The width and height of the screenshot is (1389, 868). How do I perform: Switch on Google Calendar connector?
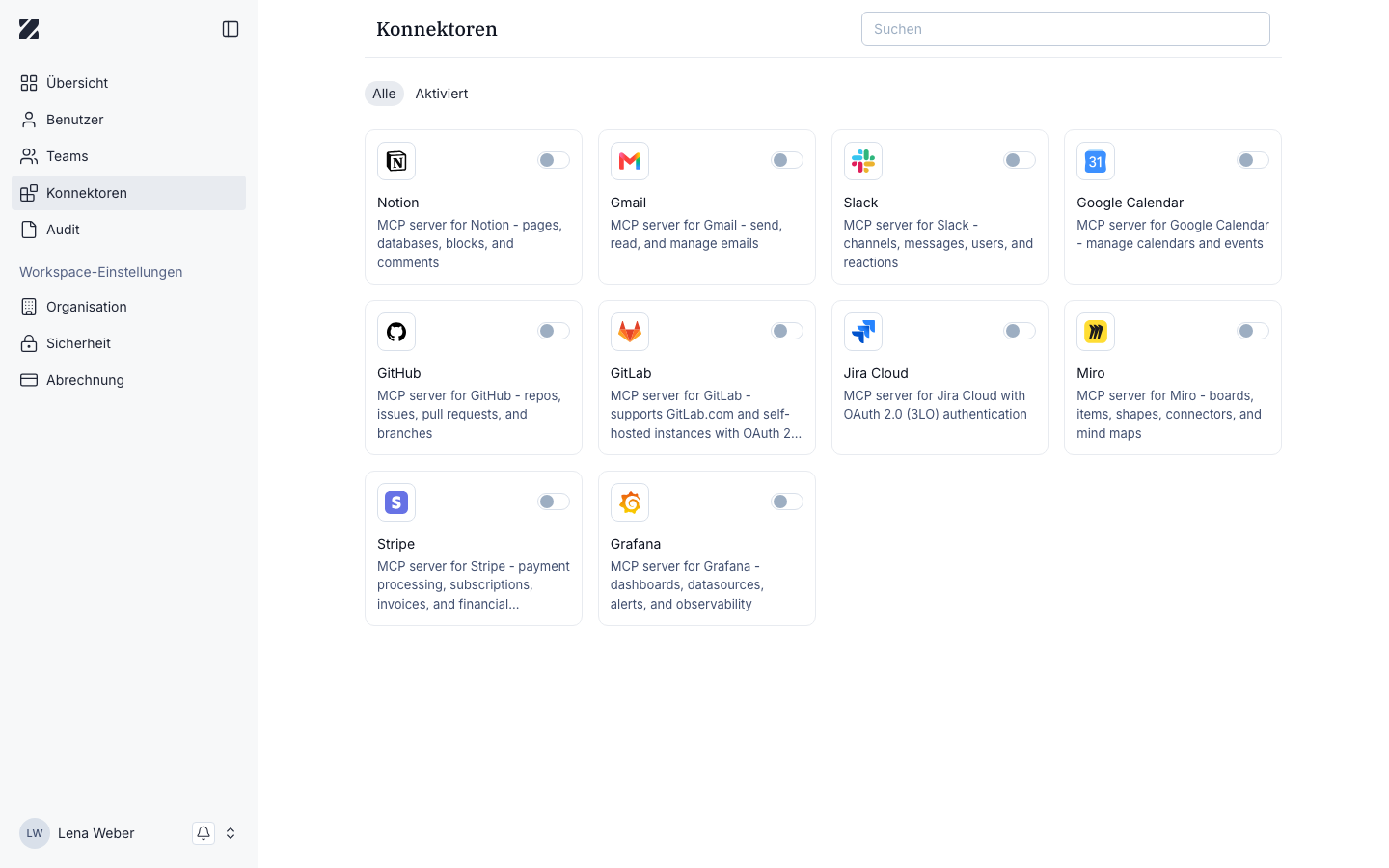click(1253, 160)
